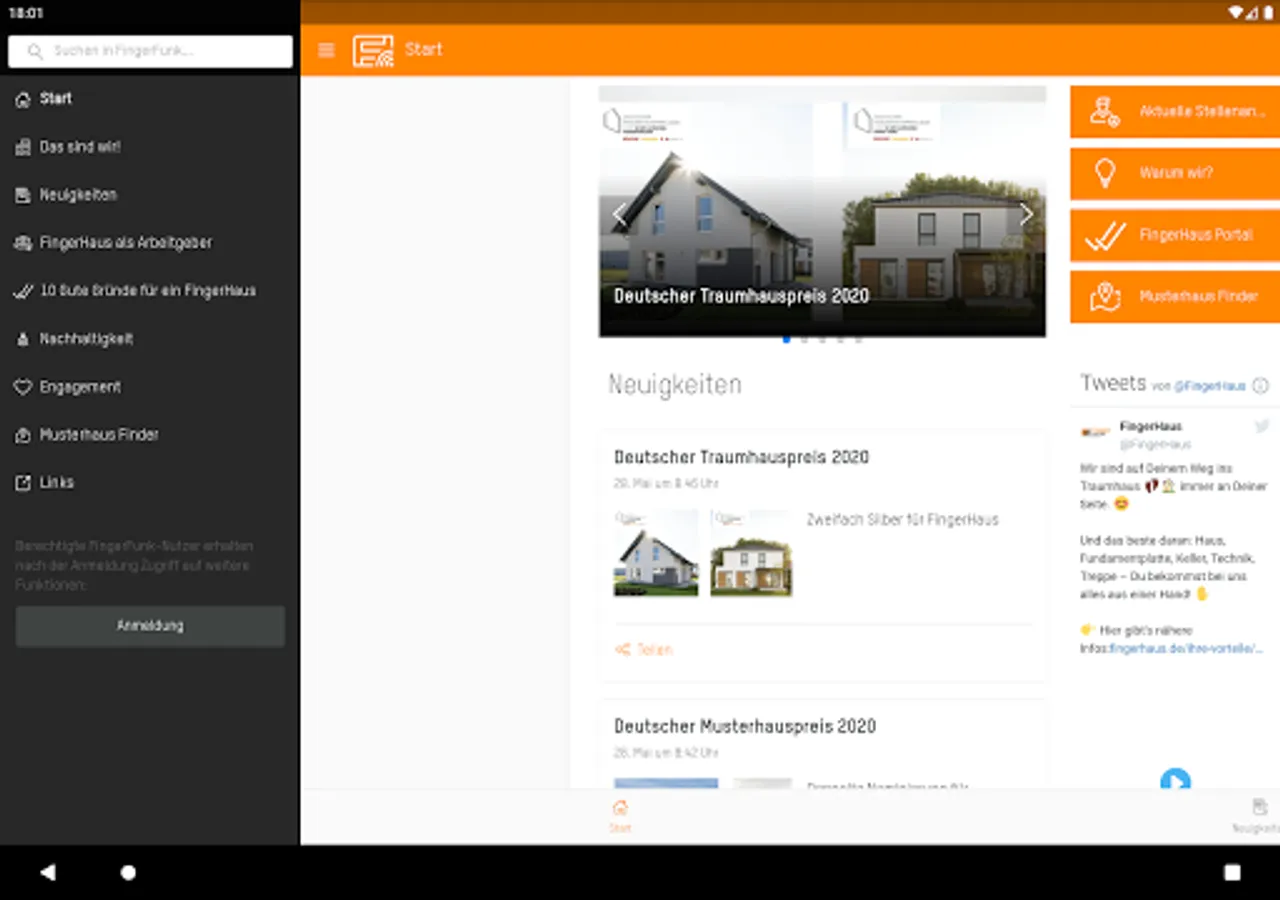Select the fifth carousel page dot
This screenshot has height=900, width=1280.
click(858, 340)
